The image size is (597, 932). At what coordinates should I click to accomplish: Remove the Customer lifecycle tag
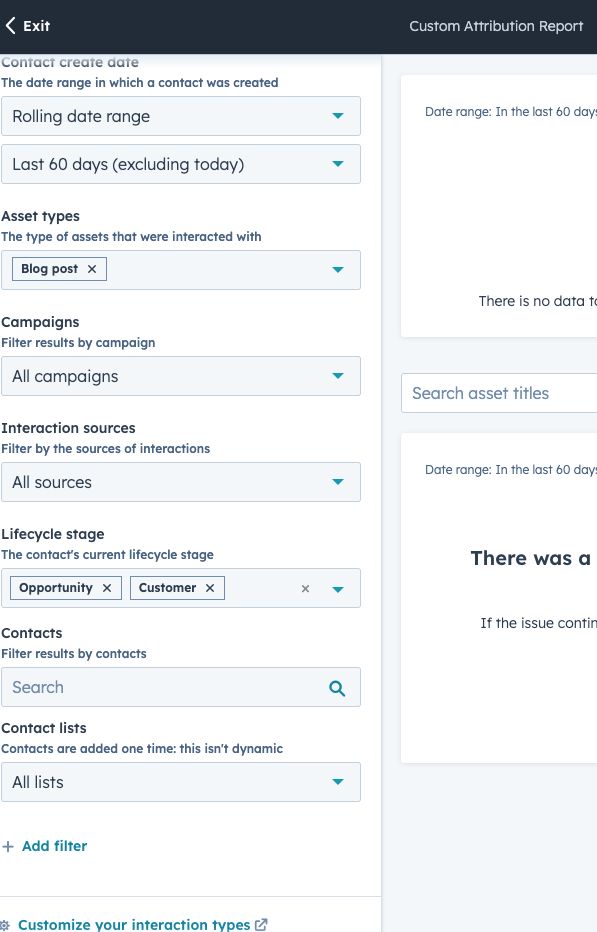pos(210,588)
